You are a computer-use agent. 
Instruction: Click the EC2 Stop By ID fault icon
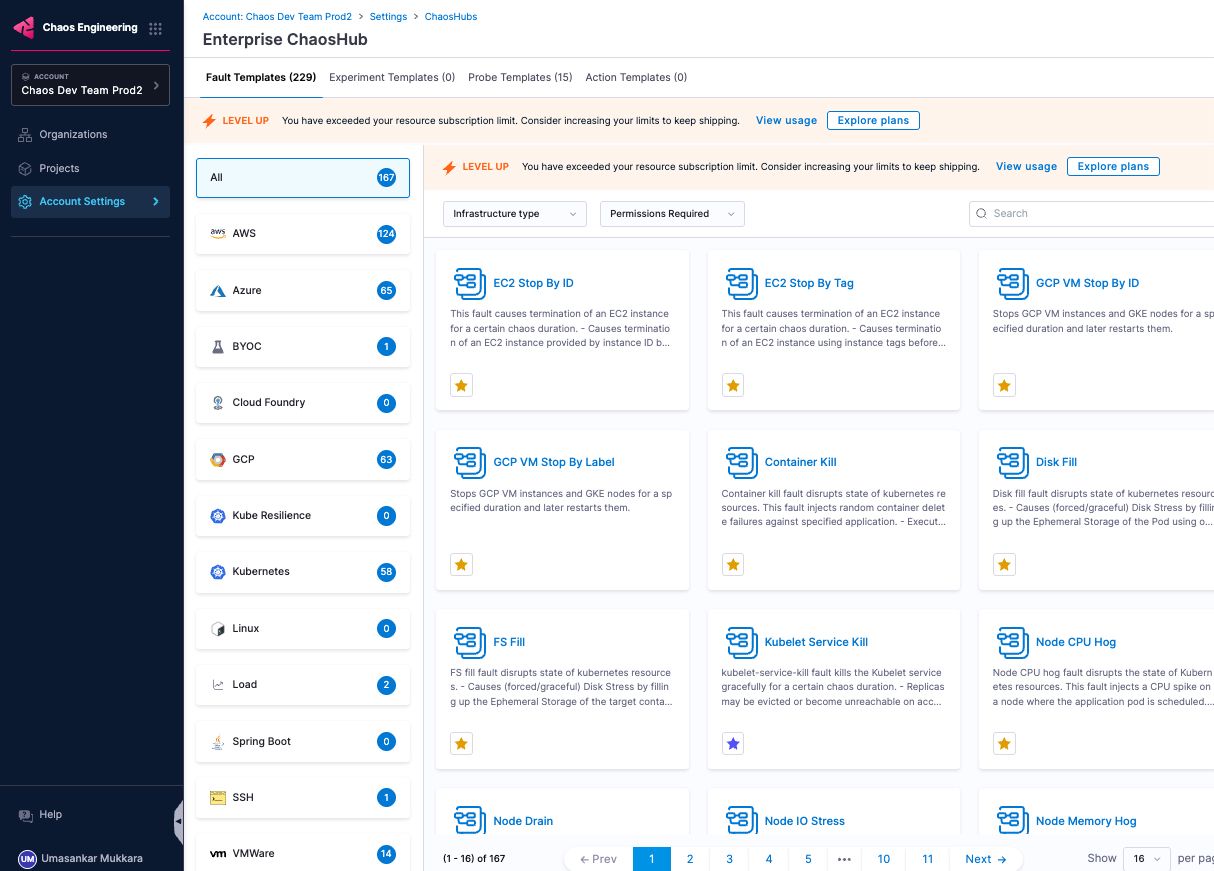(x=469, y=283)
